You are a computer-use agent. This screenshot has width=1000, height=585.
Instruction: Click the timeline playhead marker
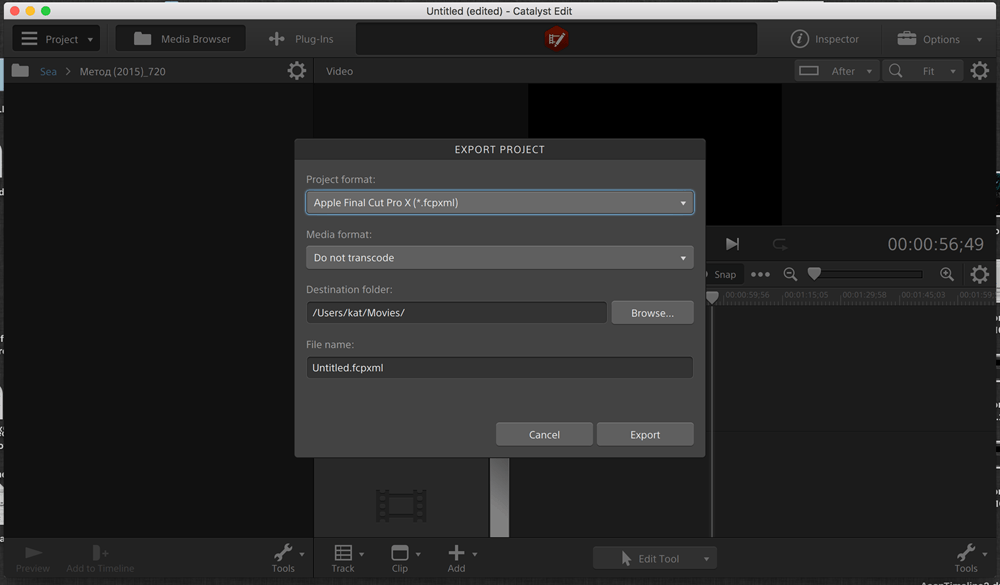[712, 297]
